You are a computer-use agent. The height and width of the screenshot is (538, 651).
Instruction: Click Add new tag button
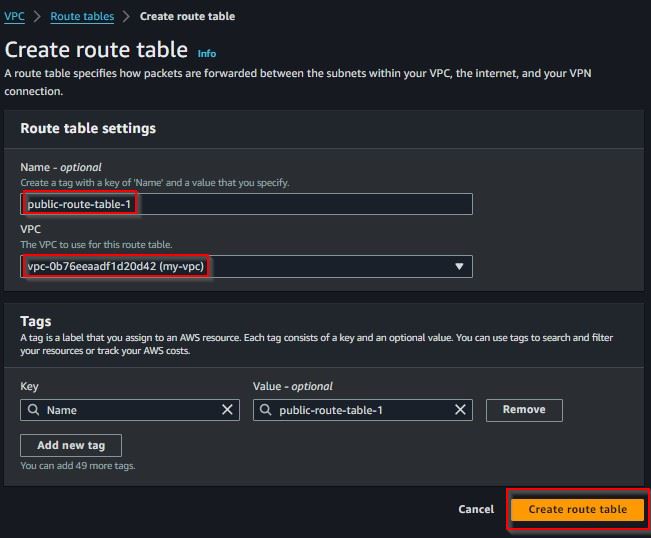(71, 445)
